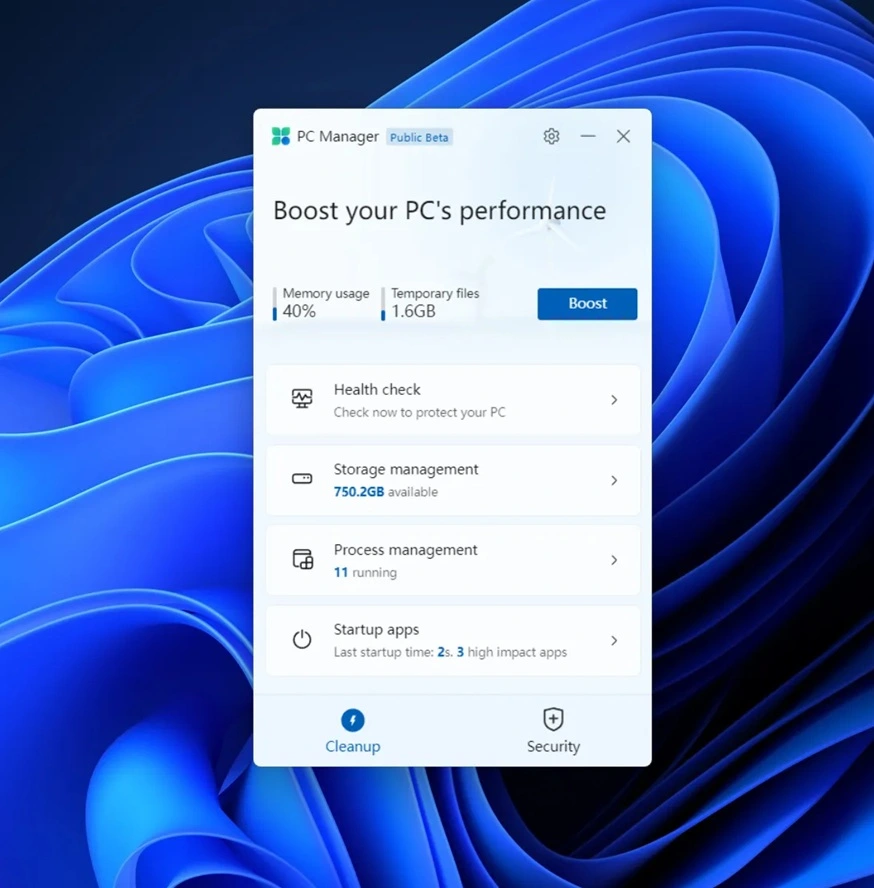
Task: Click the PC Manager logo icon
Action: pos(281,136)
